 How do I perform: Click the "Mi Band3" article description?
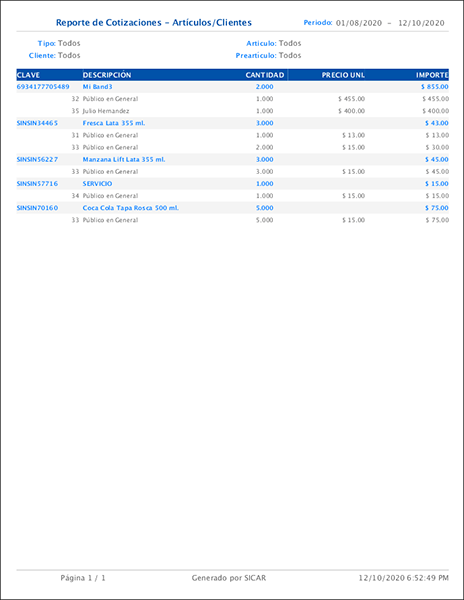click(x=98, y=87)
